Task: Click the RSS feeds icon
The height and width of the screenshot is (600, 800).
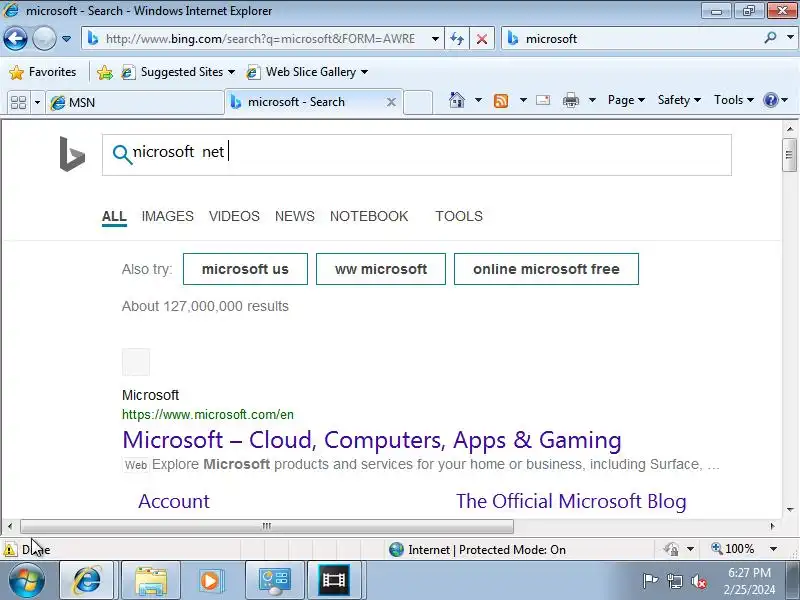Action: click(501, 101)
